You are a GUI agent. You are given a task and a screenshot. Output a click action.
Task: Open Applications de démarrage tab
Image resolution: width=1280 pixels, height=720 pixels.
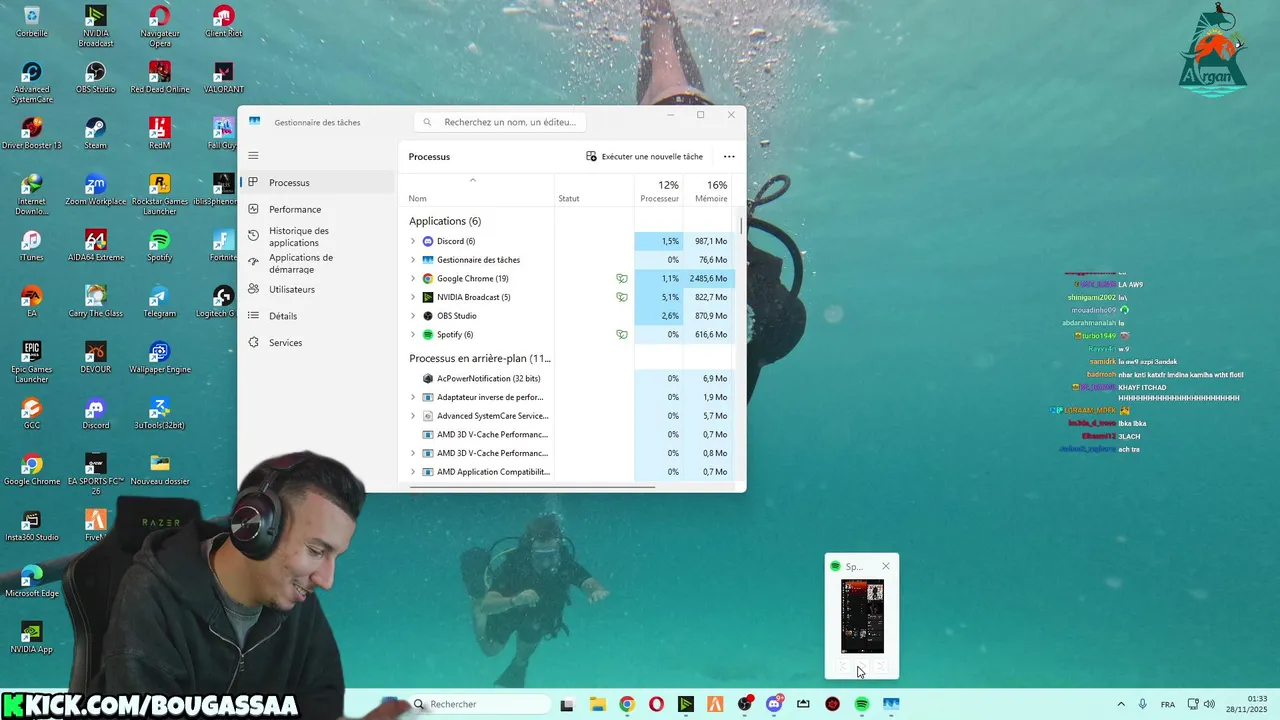click(318, 263)
